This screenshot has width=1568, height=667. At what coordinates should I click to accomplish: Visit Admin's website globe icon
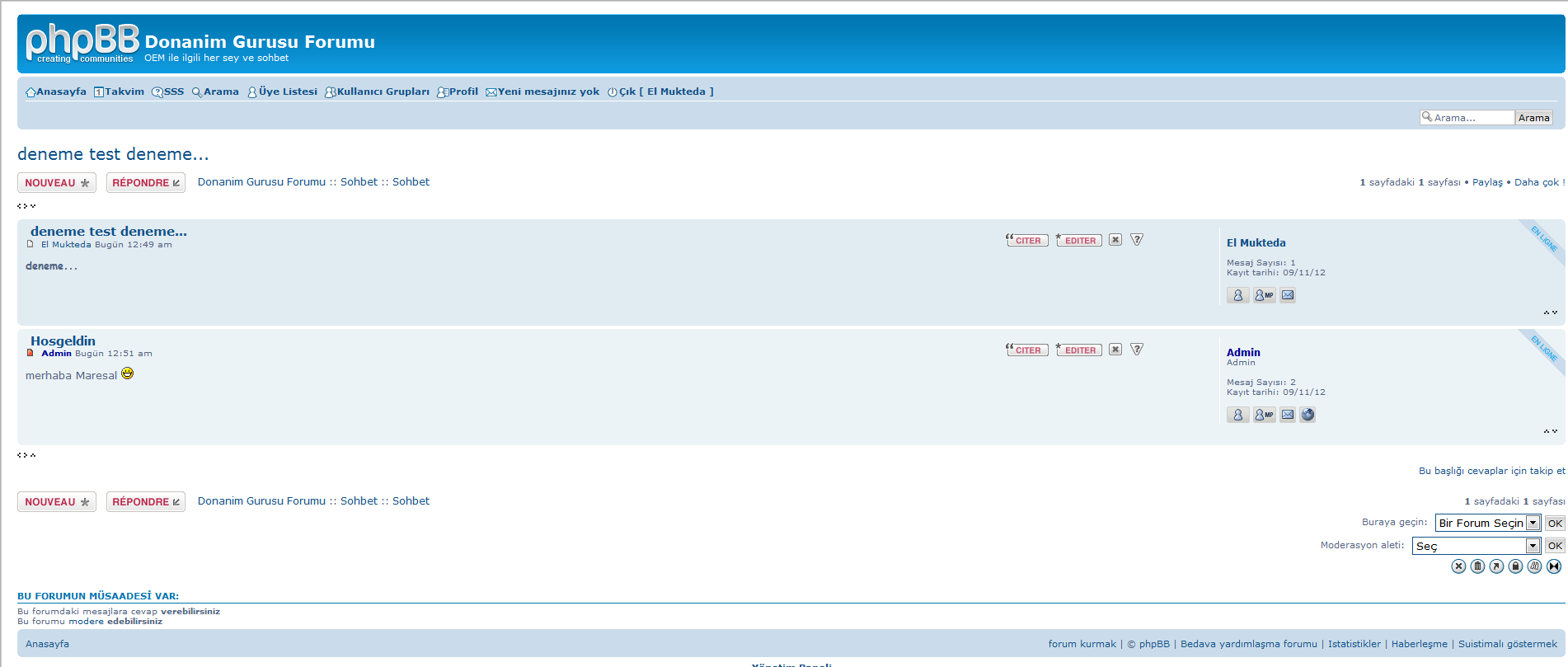point(1307,415)
